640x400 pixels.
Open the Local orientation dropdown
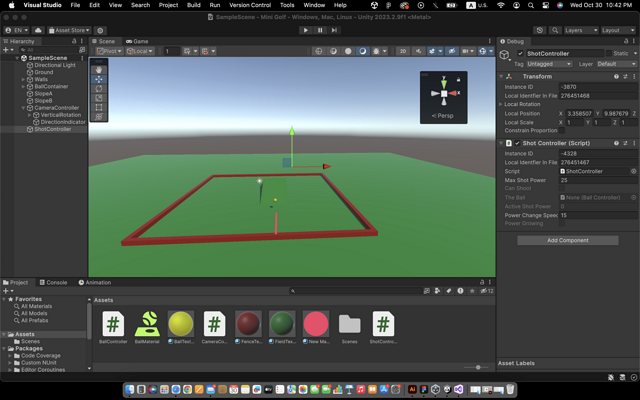tap(140, 51)
